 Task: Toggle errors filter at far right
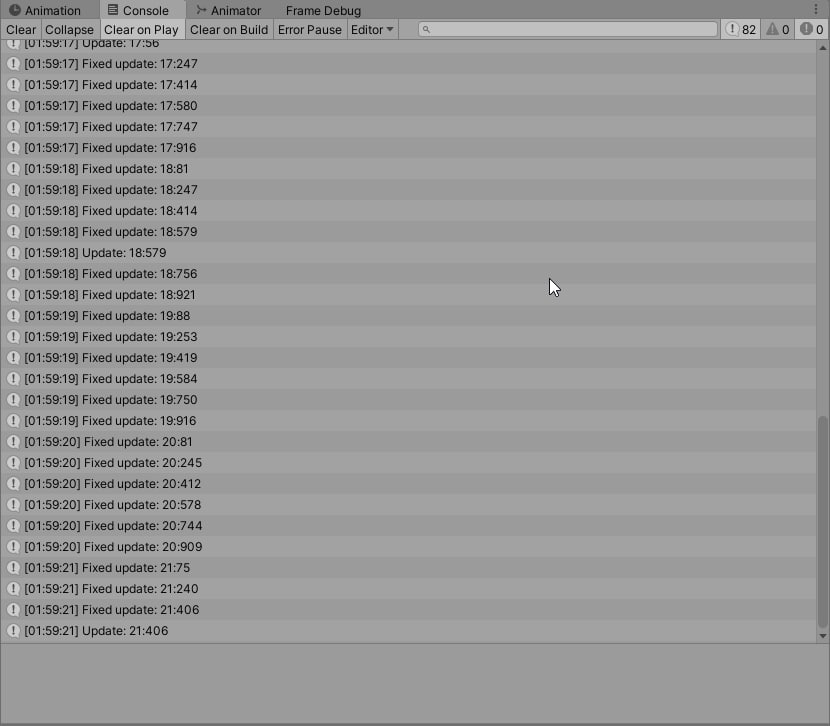point(811,30)
